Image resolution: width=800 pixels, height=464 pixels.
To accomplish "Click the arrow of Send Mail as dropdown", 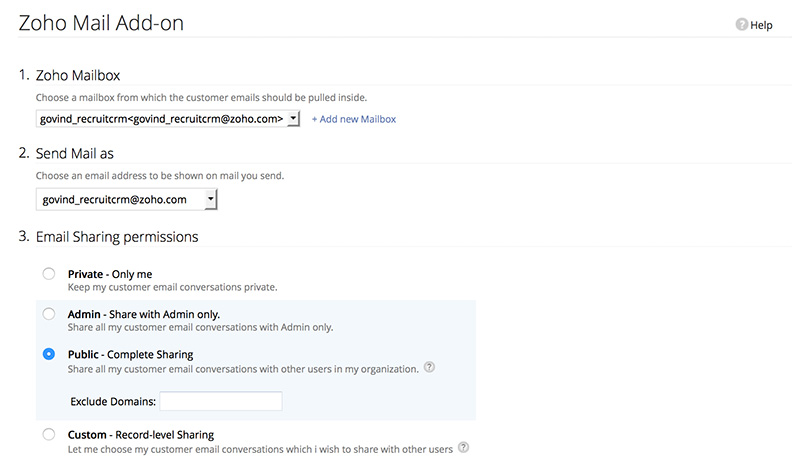I will pyautogui.click(x=209, y=200).
